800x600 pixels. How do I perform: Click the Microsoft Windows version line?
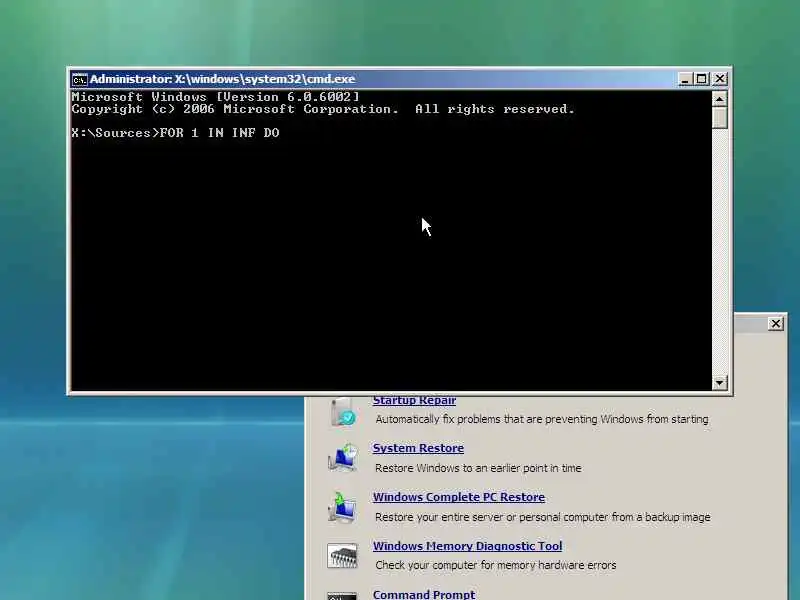tap(215, 97)
